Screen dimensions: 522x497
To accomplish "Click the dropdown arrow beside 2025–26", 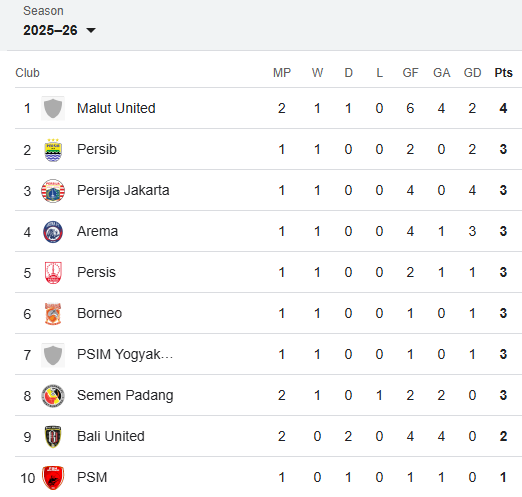I will pos(91,31).
